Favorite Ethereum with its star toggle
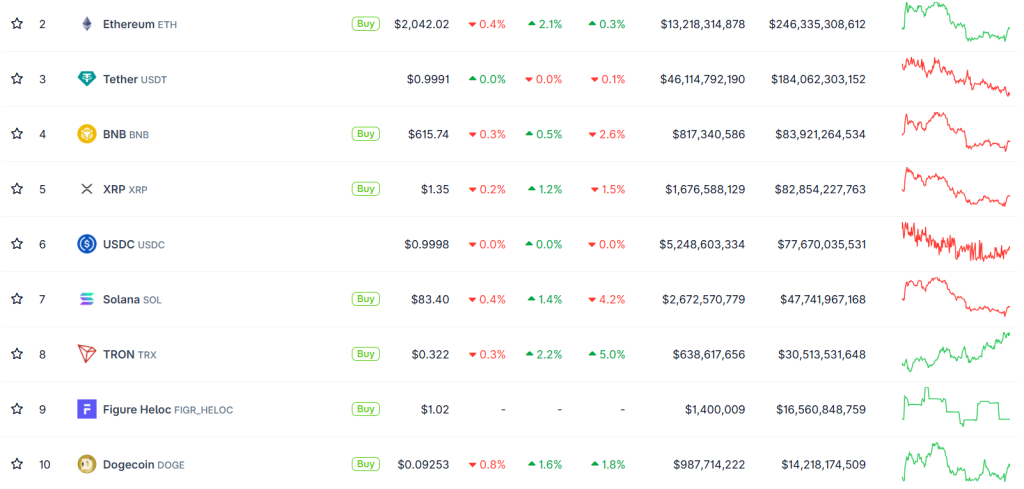The width and height of the screenshot is (1024, 489). coord(17,24)
